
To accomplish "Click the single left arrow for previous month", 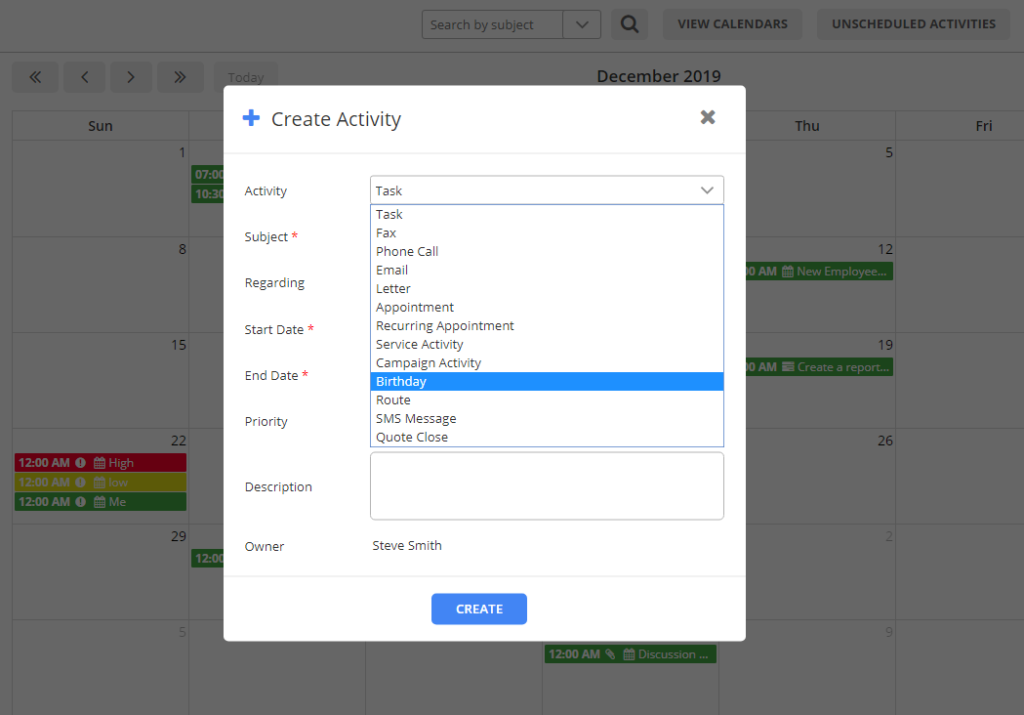I will pyautogui.click(x=84, y=77).
